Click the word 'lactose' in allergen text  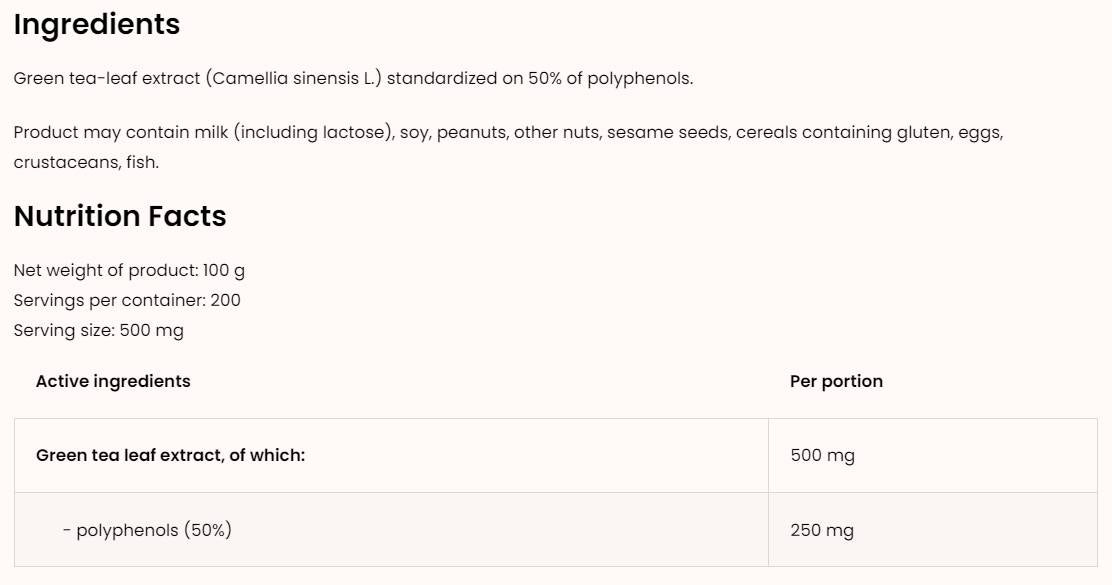354,132
